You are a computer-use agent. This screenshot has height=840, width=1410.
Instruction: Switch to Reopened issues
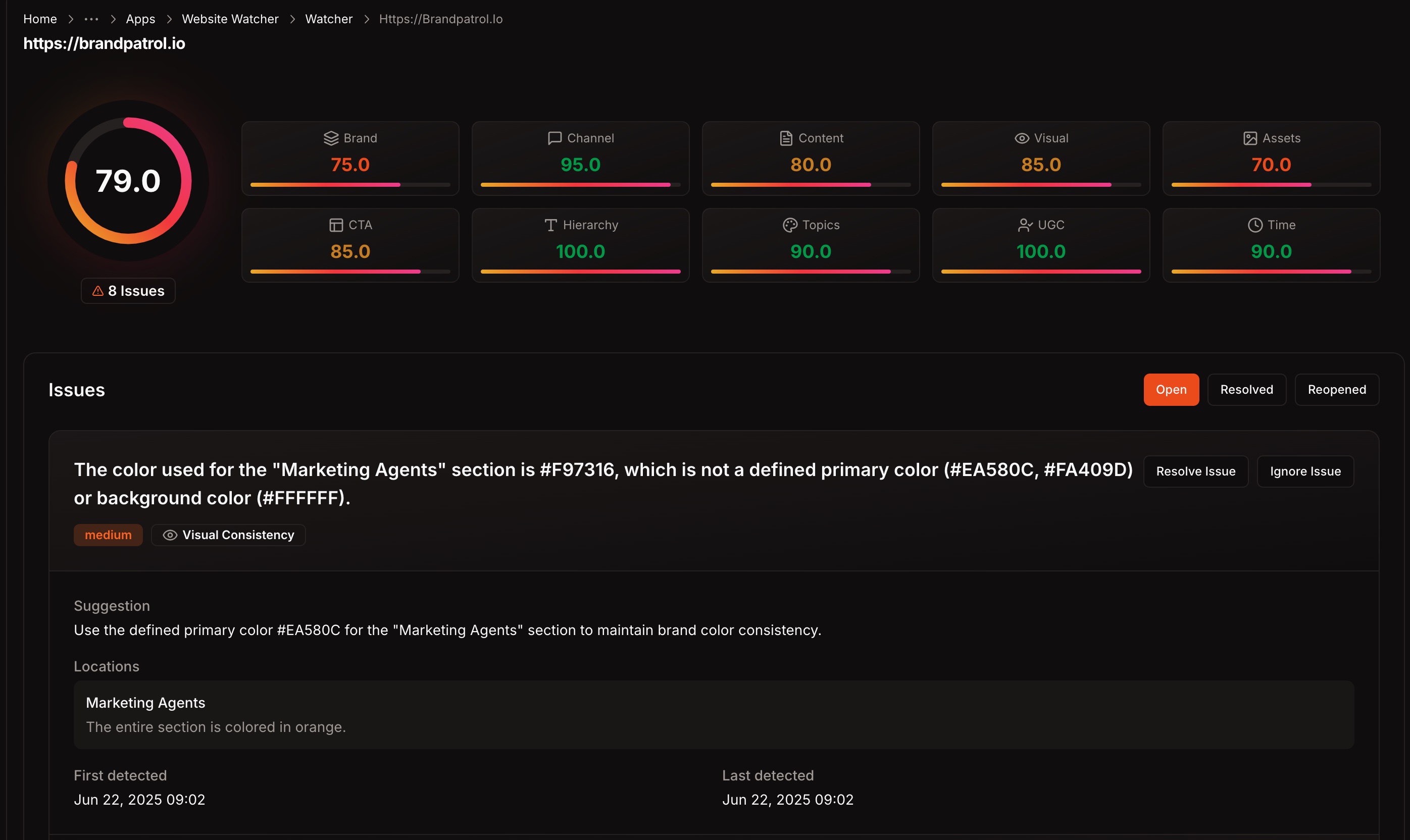(1336, 389)
